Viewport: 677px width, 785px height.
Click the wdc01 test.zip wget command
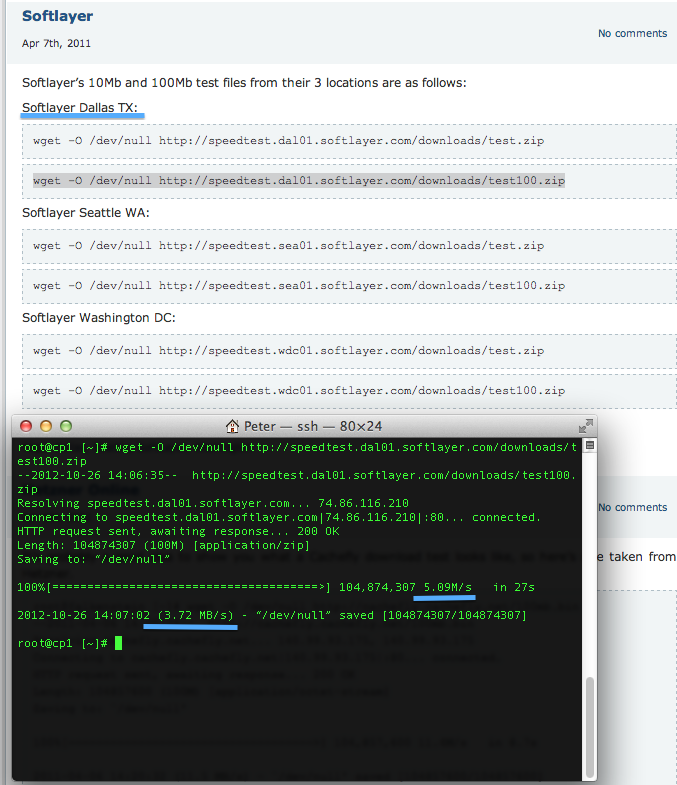point(288,351)
